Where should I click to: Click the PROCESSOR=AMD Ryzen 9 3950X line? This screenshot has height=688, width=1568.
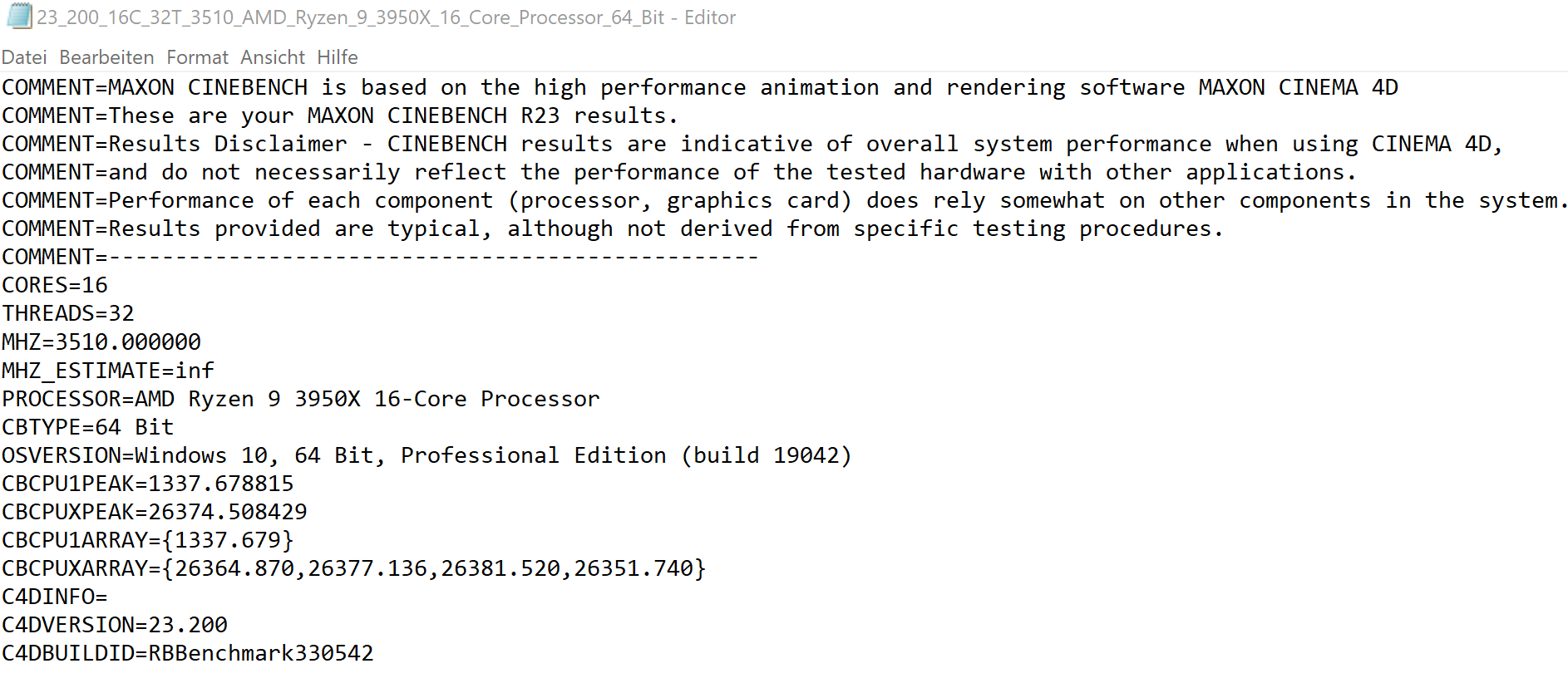[x=301, y=399]
